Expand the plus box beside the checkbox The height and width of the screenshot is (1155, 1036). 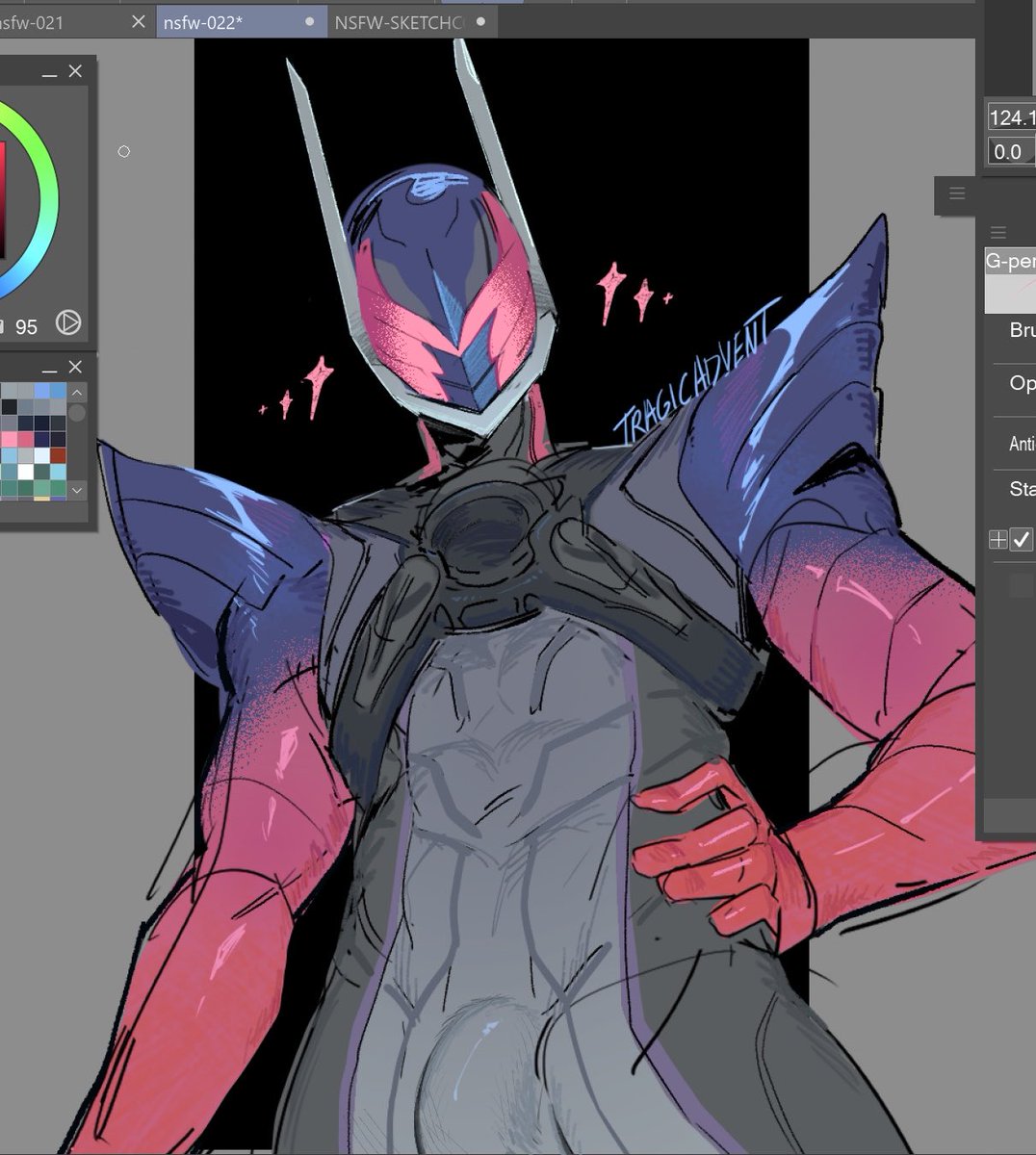998,540
